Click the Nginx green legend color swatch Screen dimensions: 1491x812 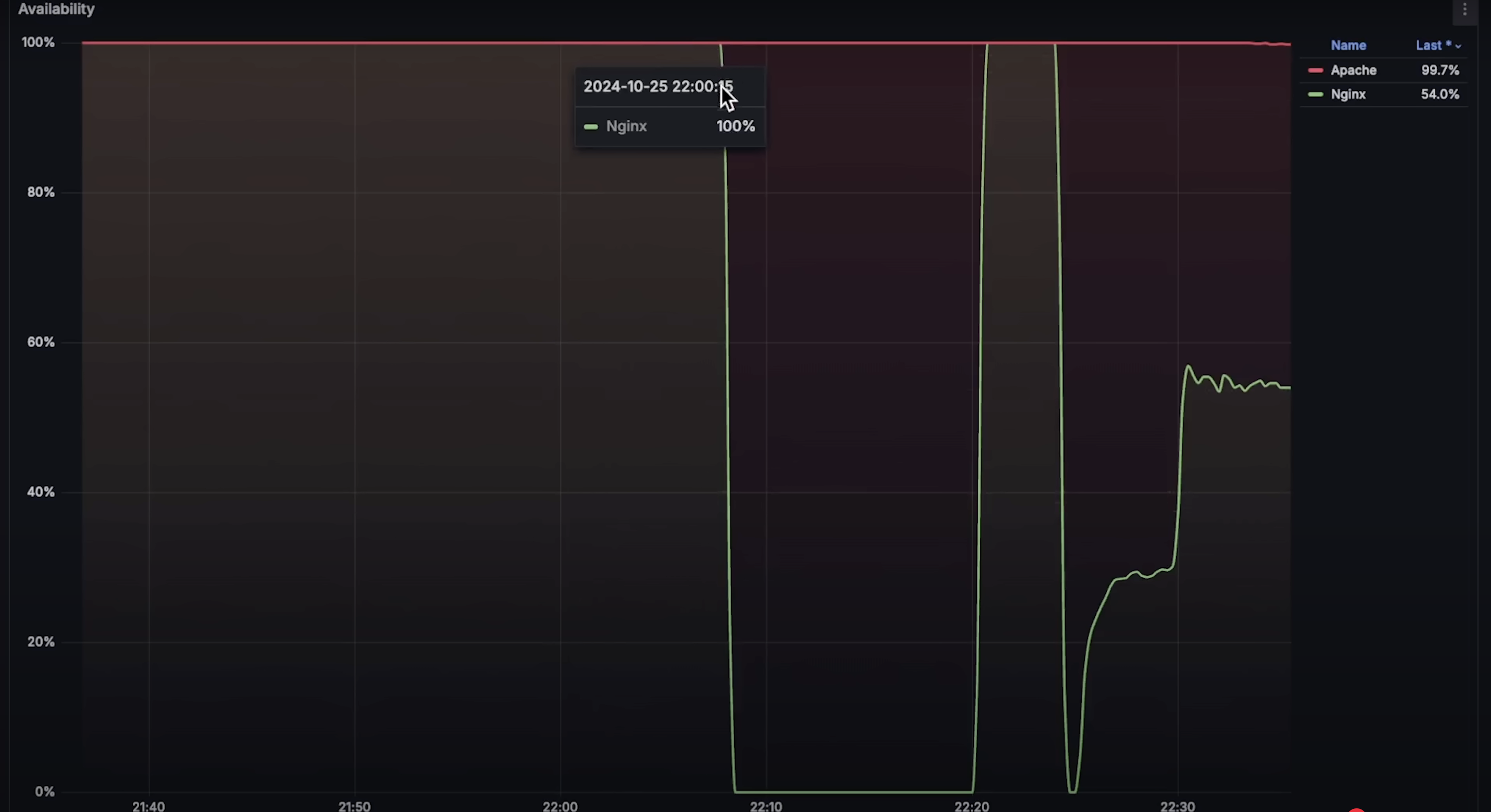click(x=1315, y=94)
